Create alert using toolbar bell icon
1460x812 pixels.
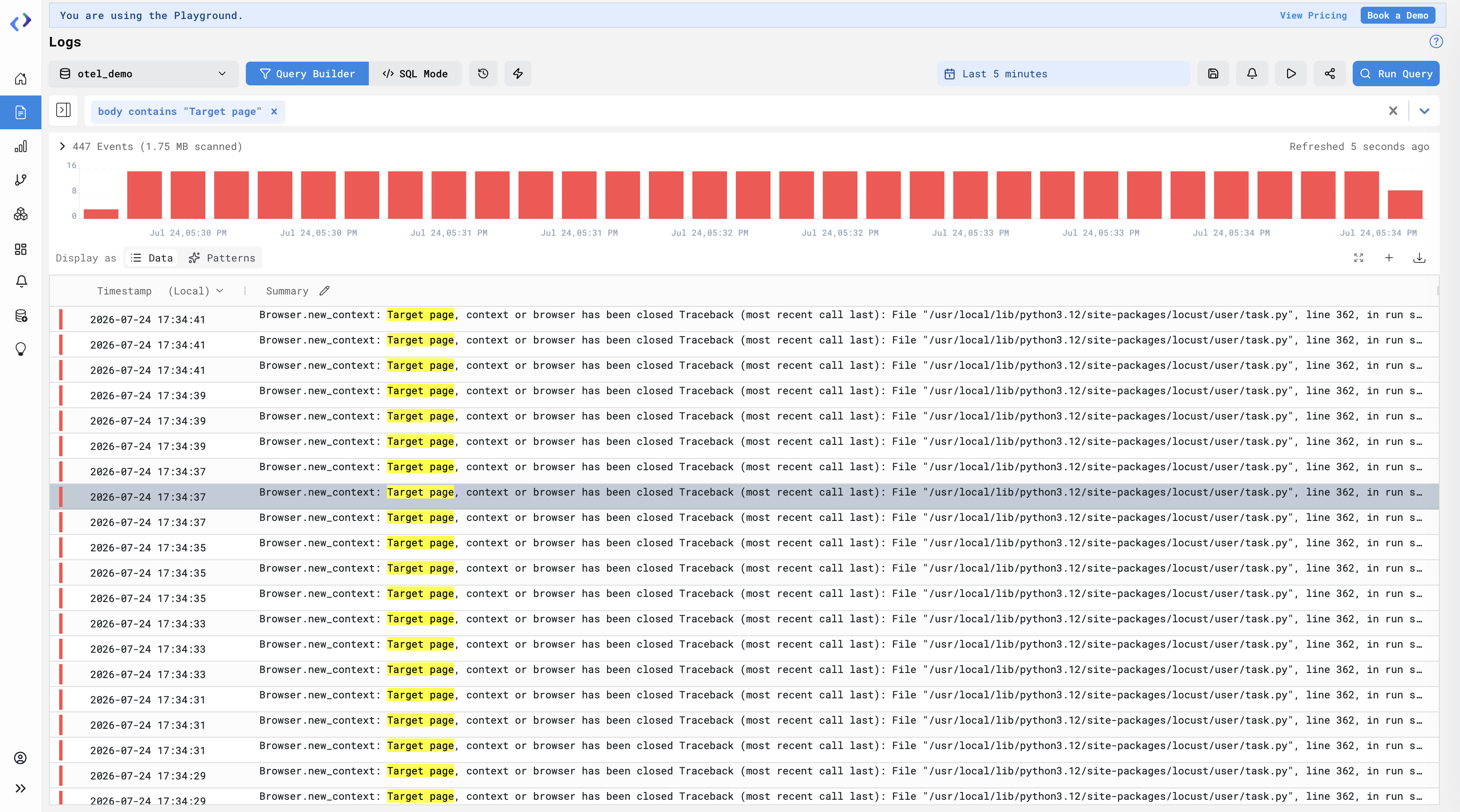1252,74
